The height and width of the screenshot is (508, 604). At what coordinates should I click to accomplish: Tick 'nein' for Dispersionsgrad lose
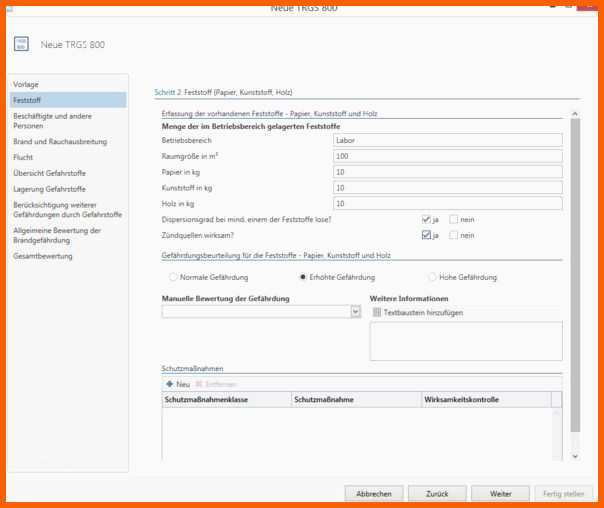[x=454, y=219]
